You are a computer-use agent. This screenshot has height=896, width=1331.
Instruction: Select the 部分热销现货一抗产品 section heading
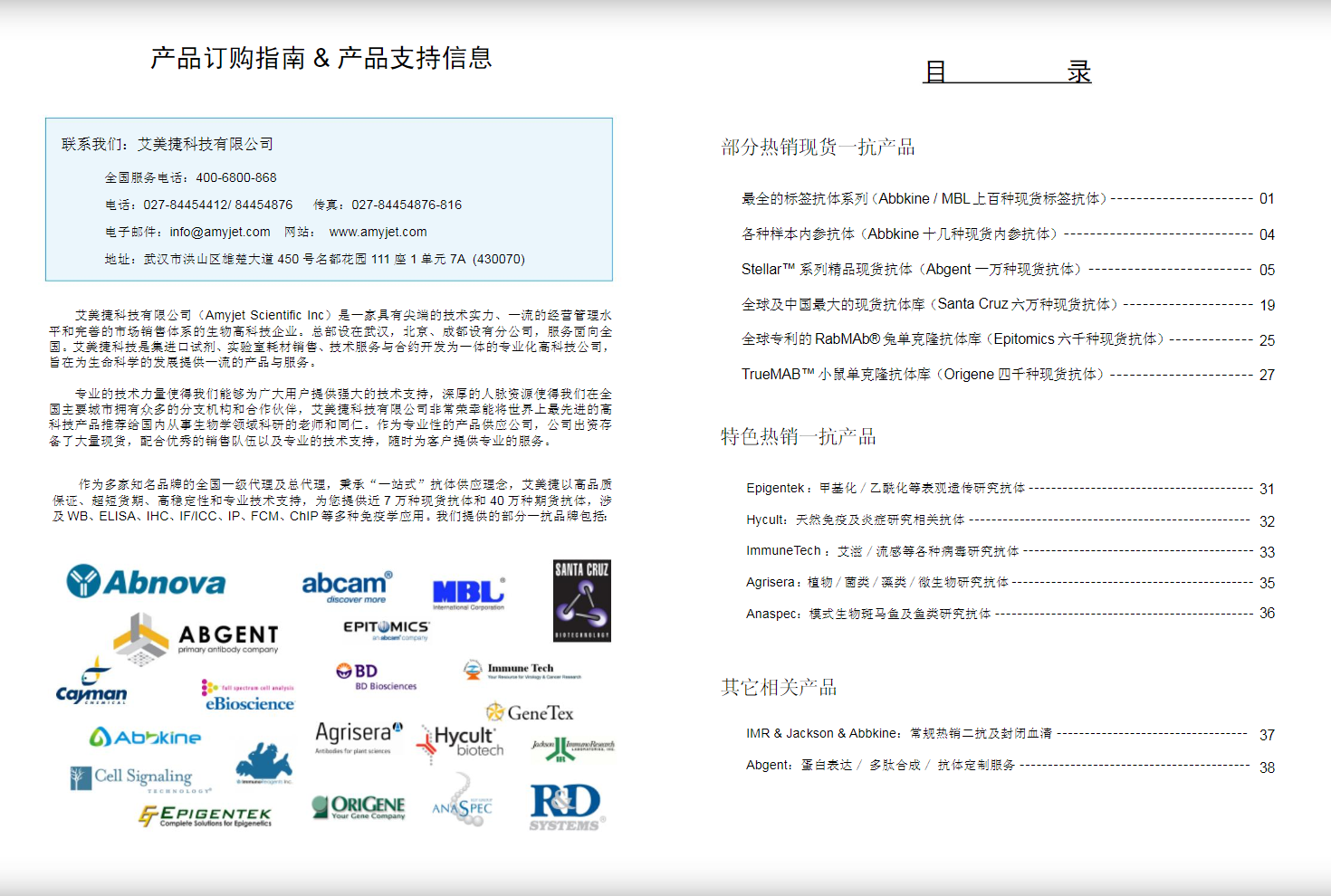coord(816,147)
